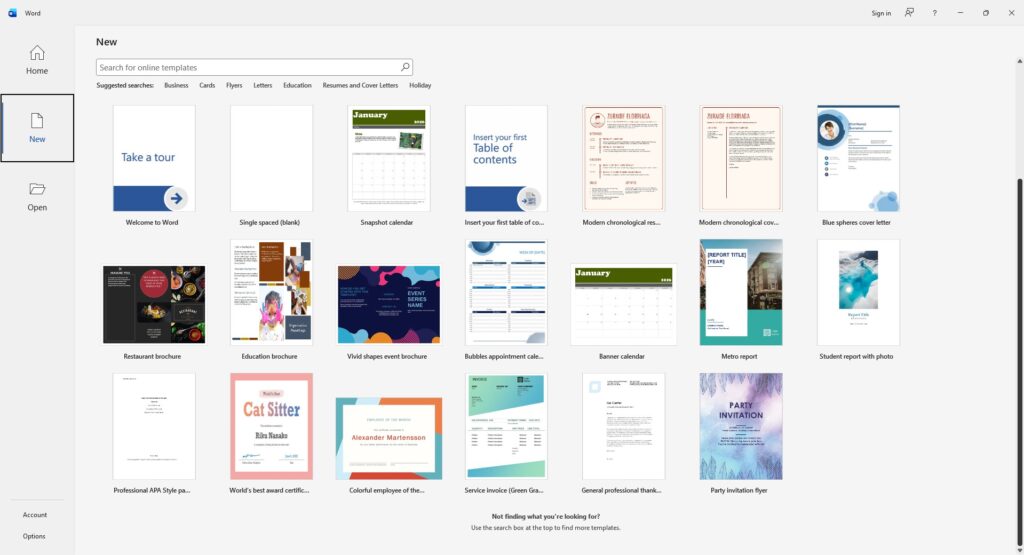Choose the Blue spheres cover letter template
Image resolution: width=1024 pixels, height=555 pixels.
(858, 158)
